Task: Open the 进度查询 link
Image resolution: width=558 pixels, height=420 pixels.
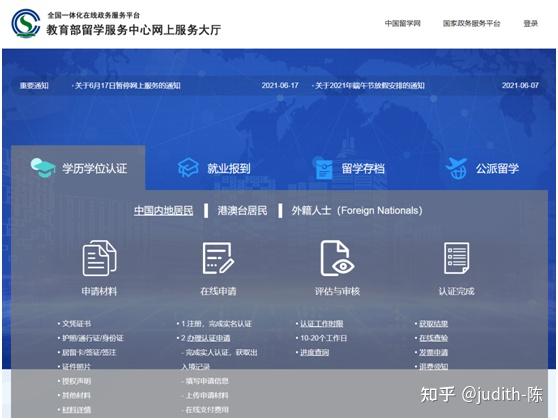Action: coord(314,352)
